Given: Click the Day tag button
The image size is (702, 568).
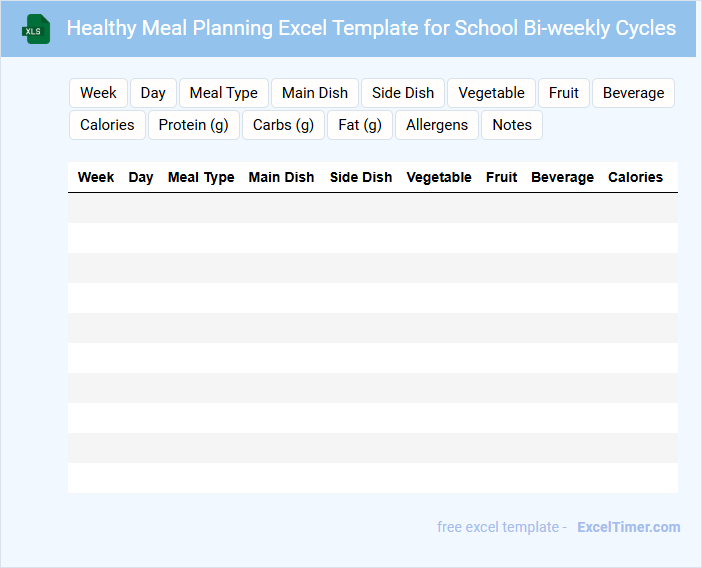Looking at the screenshot, I should coord(153,93).
